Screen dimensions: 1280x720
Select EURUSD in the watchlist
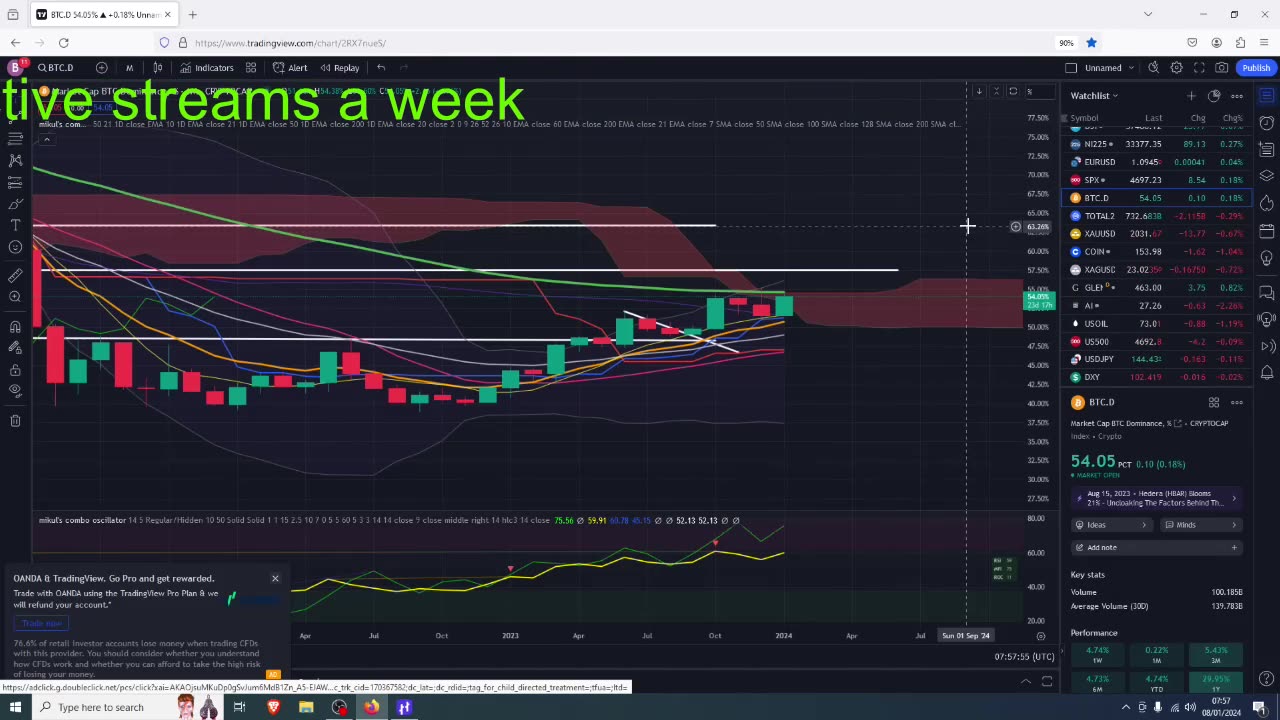1155,162
